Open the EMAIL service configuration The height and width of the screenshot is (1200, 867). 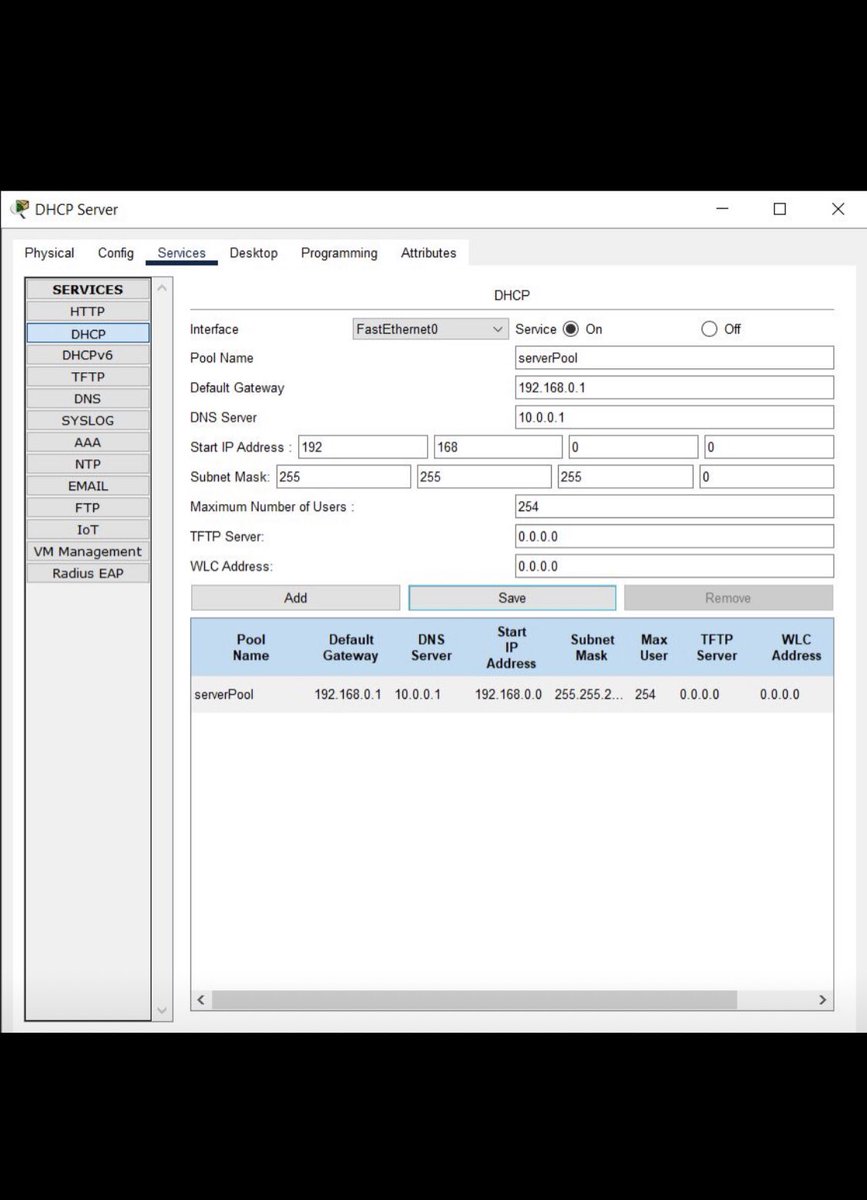tap(87, 485)
